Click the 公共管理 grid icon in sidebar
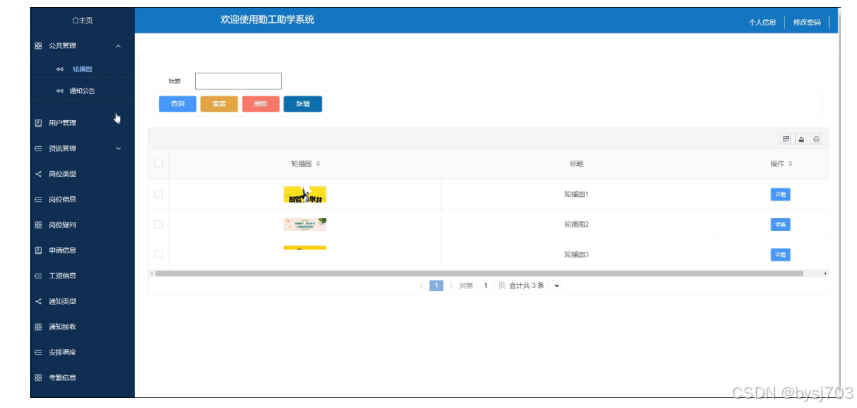Image resolution: width=857 pixels, height=408 pixels. coord(38,46)
